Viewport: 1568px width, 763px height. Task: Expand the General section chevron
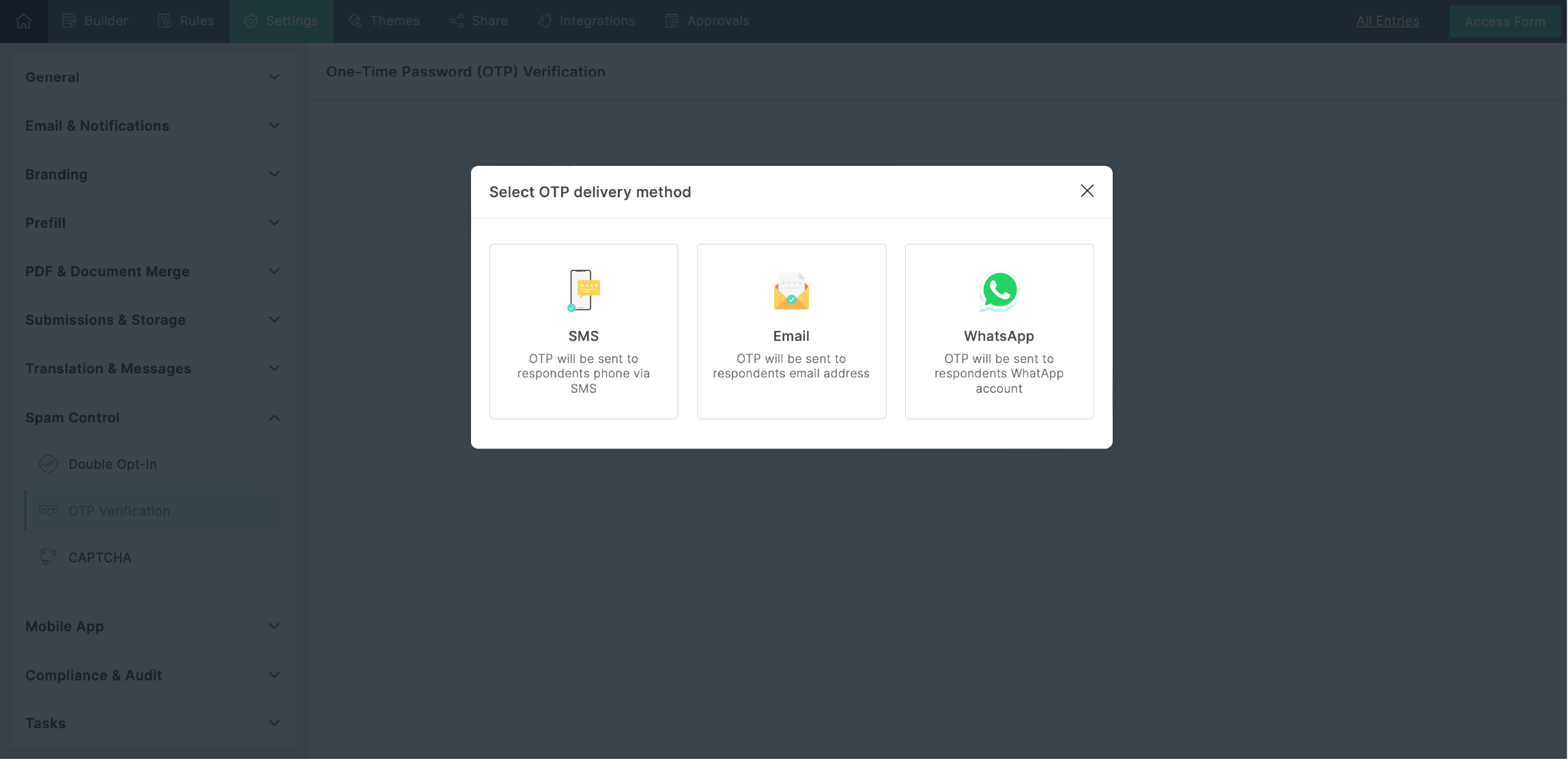(274, 77)
